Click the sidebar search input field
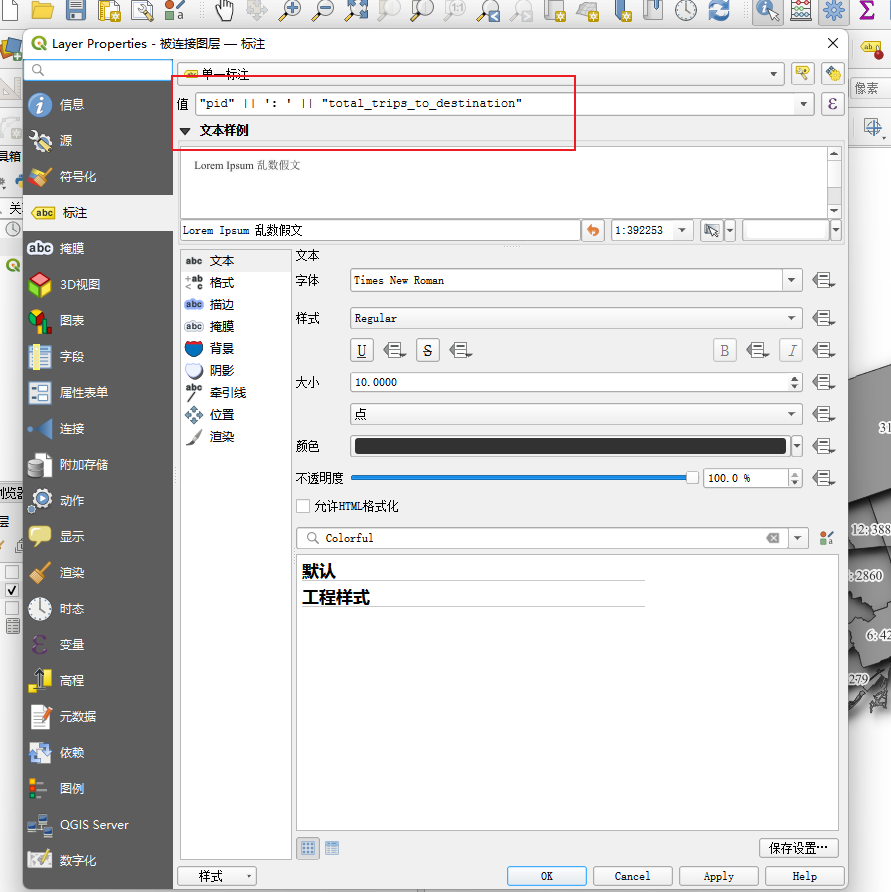The width and height of the screenshot is (891, 892). [98, 70]
